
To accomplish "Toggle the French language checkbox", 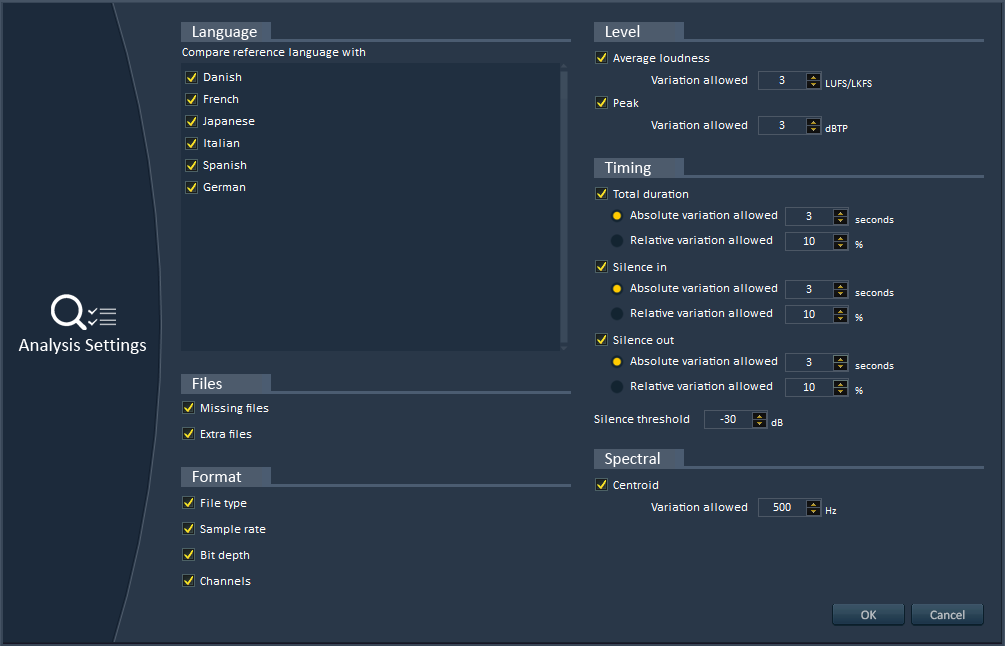I will [x=191, y=99].
